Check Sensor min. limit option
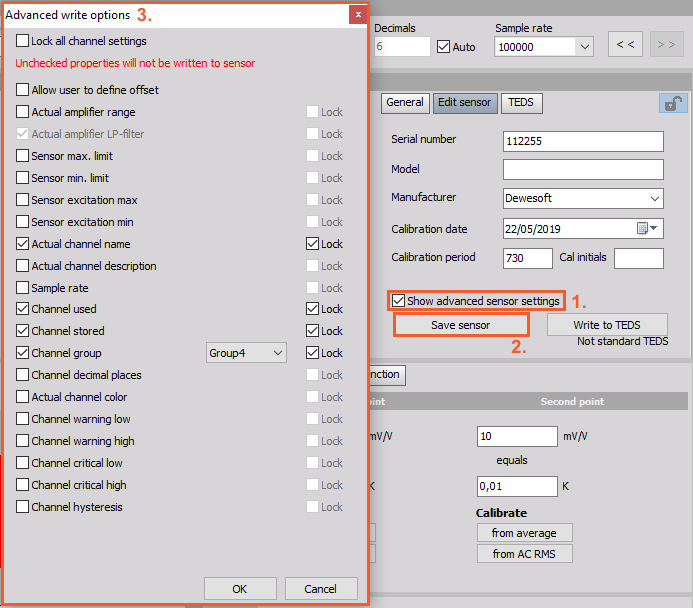 pyautogui.click(x=23, y=178)
